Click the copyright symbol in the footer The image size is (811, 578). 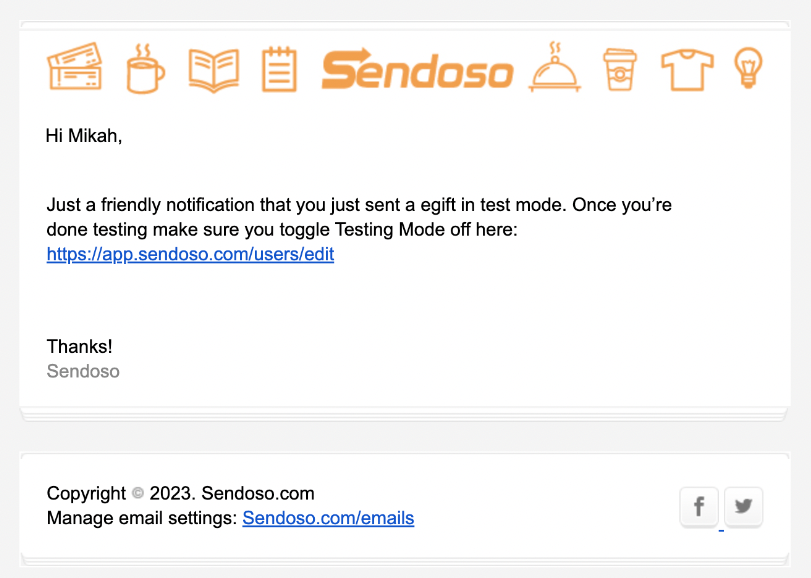coord(138,493)
